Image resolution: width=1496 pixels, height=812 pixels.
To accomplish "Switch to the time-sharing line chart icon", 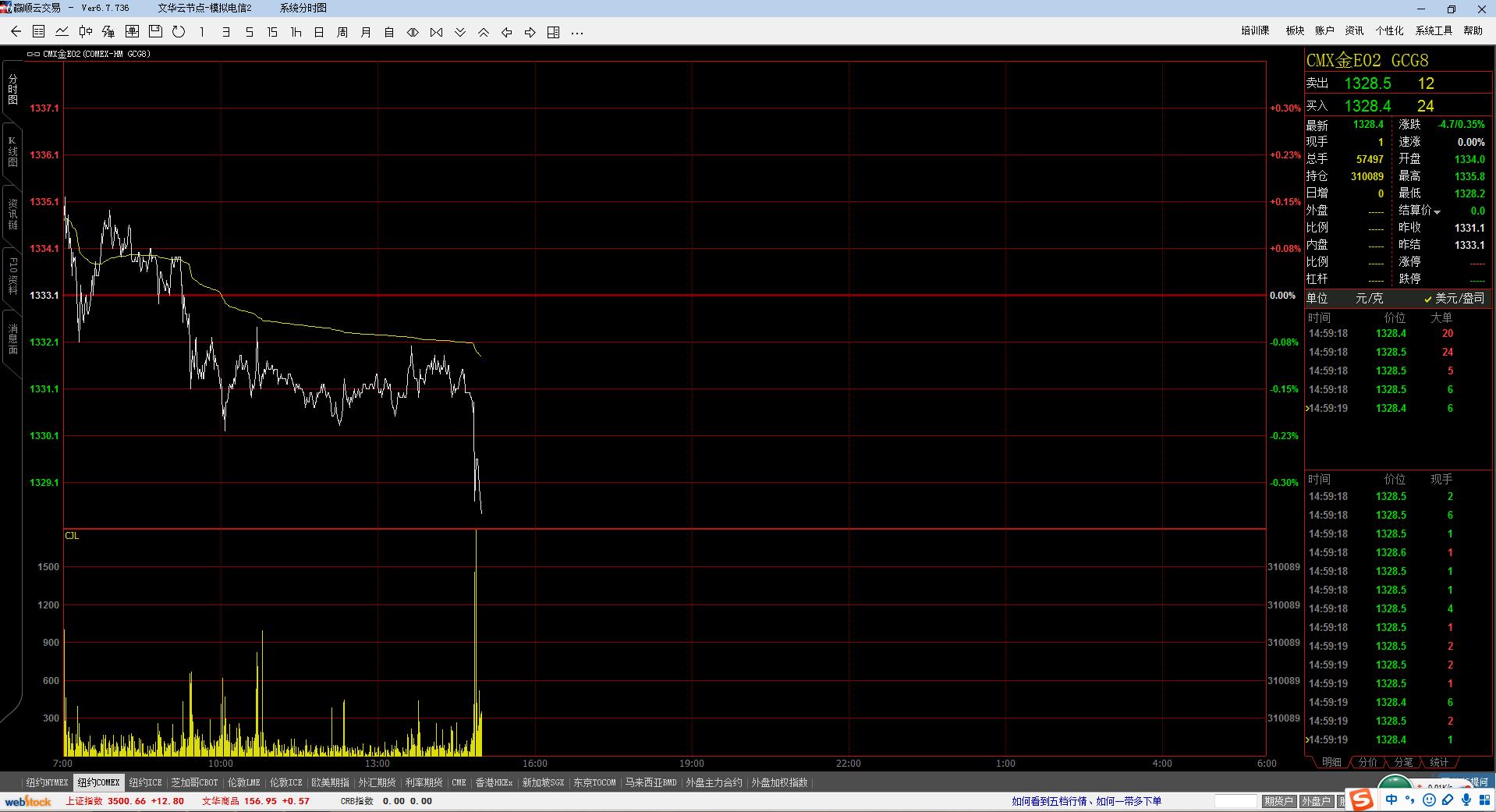I will [x=62, y=32].
